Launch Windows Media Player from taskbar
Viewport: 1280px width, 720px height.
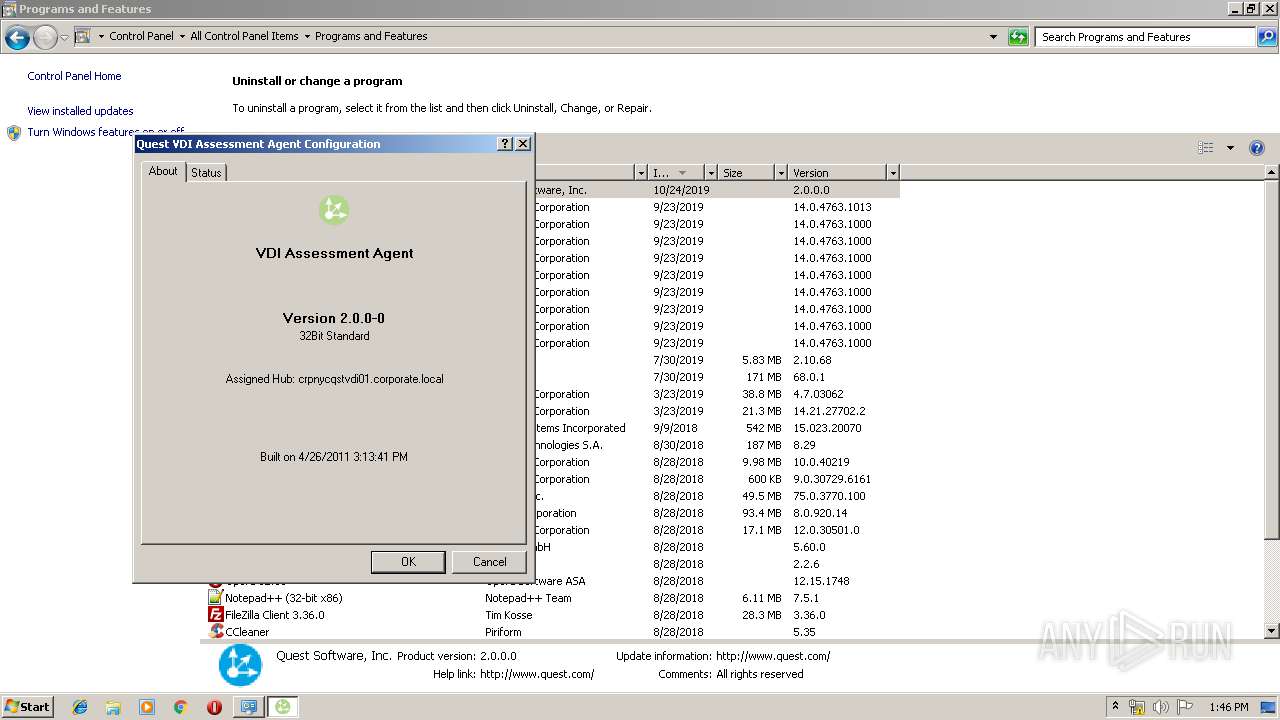147,707
